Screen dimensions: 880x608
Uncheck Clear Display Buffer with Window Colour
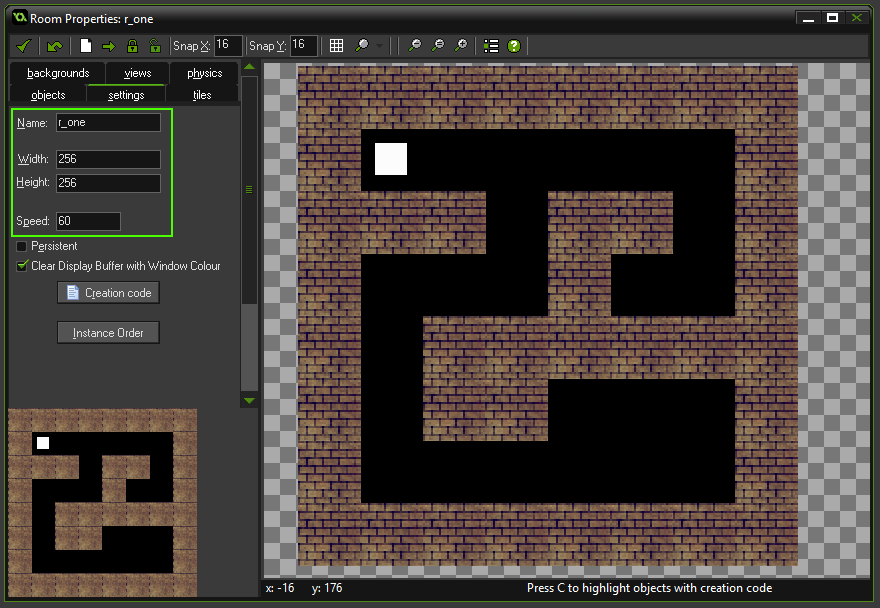[22, 266]
